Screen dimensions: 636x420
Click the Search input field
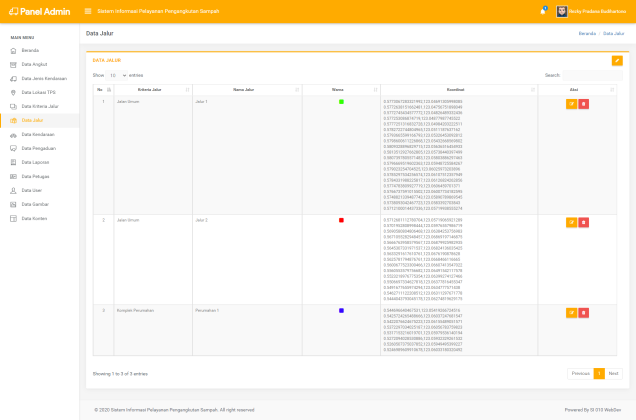click(x=592, y=75)
